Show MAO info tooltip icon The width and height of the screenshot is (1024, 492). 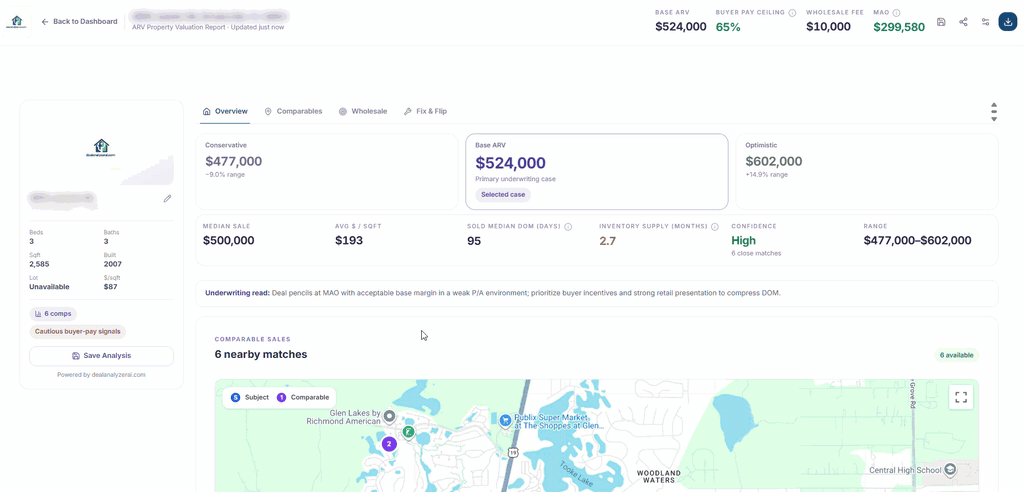pos(897,12)
